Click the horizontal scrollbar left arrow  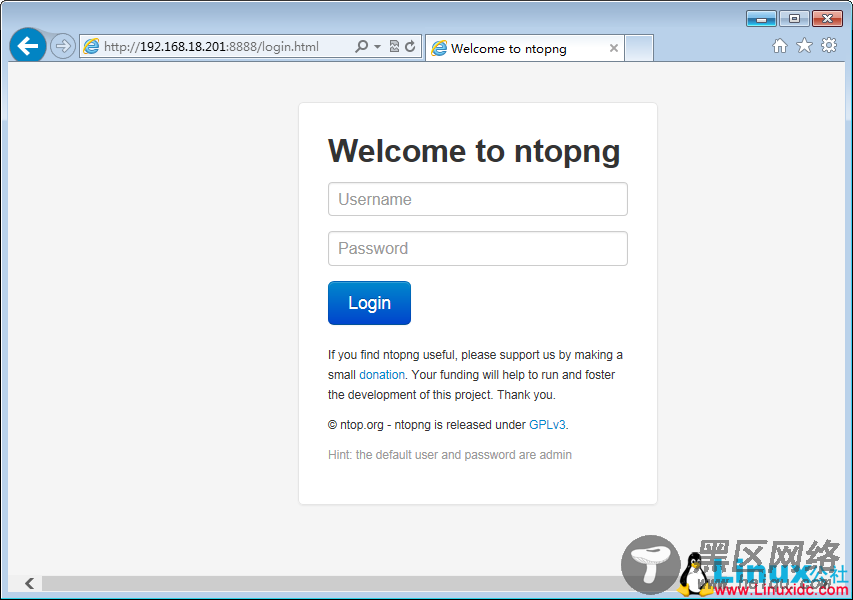point(29,584)
